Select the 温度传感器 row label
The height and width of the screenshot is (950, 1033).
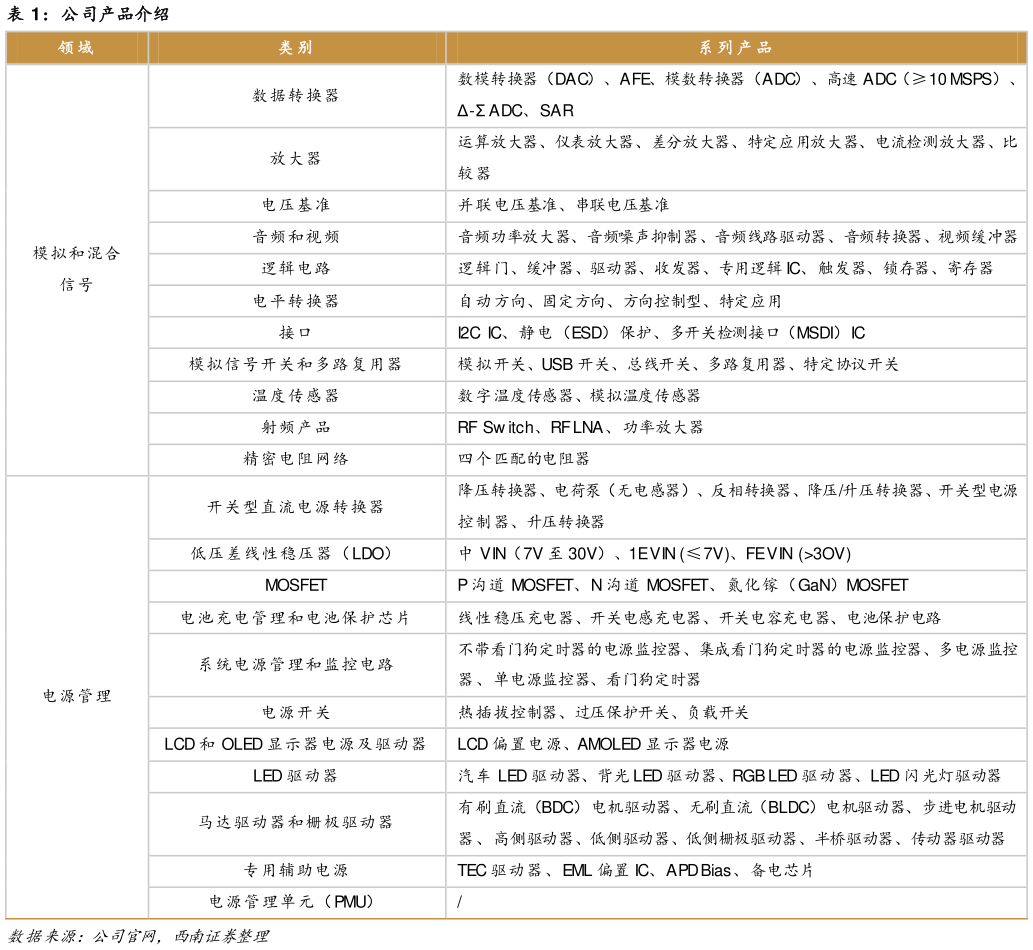click(x=297, y=396)
